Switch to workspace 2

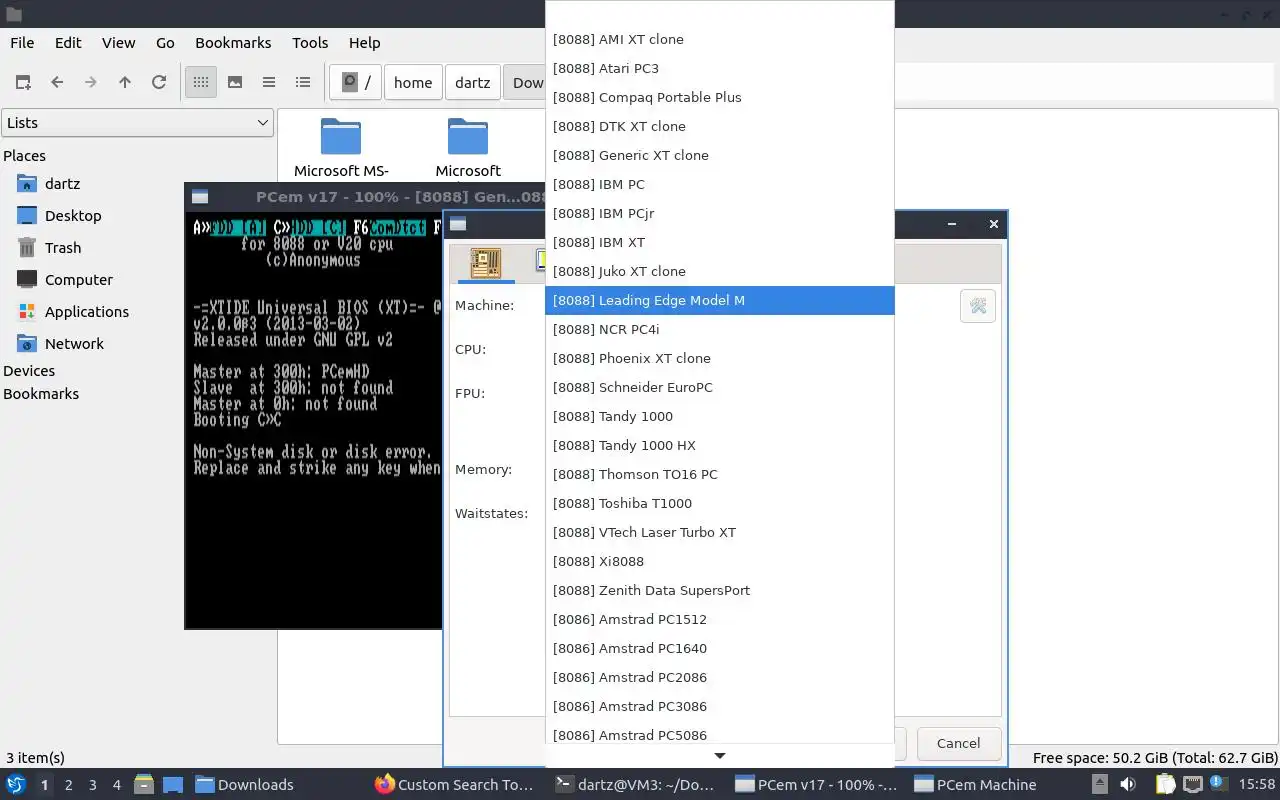click(68, 785)
